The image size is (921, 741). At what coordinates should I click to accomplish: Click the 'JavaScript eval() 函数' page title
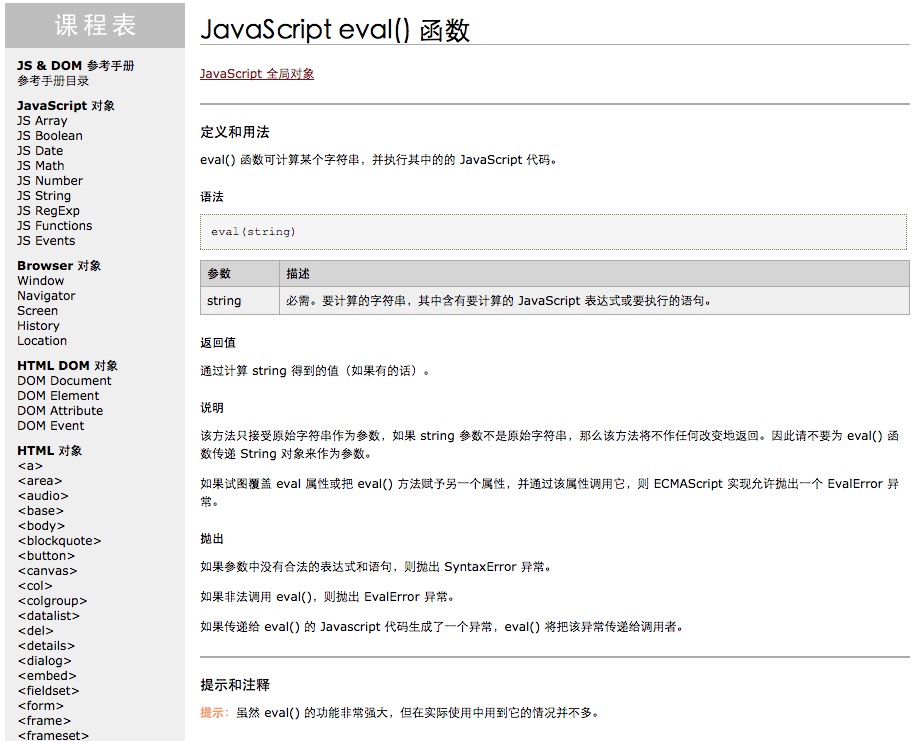coord(335,30)
